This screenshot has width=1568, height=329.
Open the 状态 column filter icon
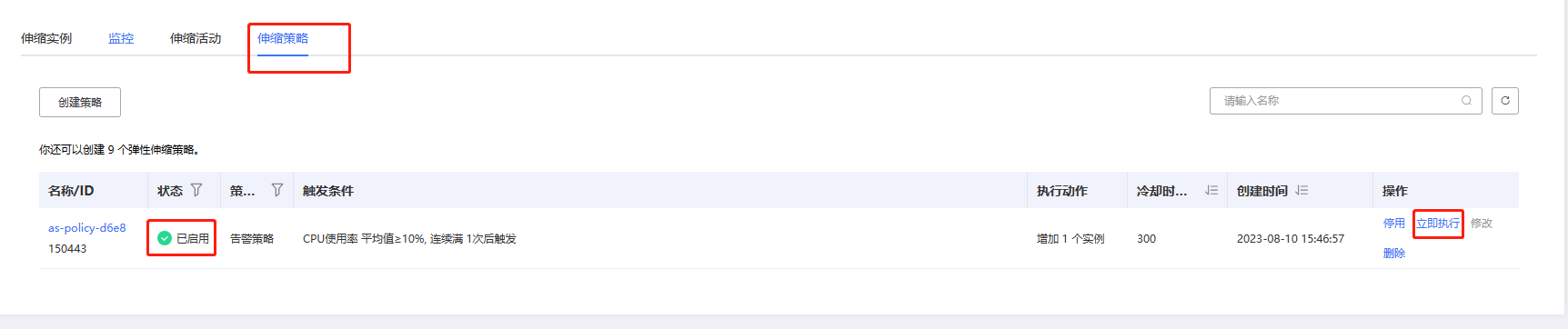(x=196, y=190)
